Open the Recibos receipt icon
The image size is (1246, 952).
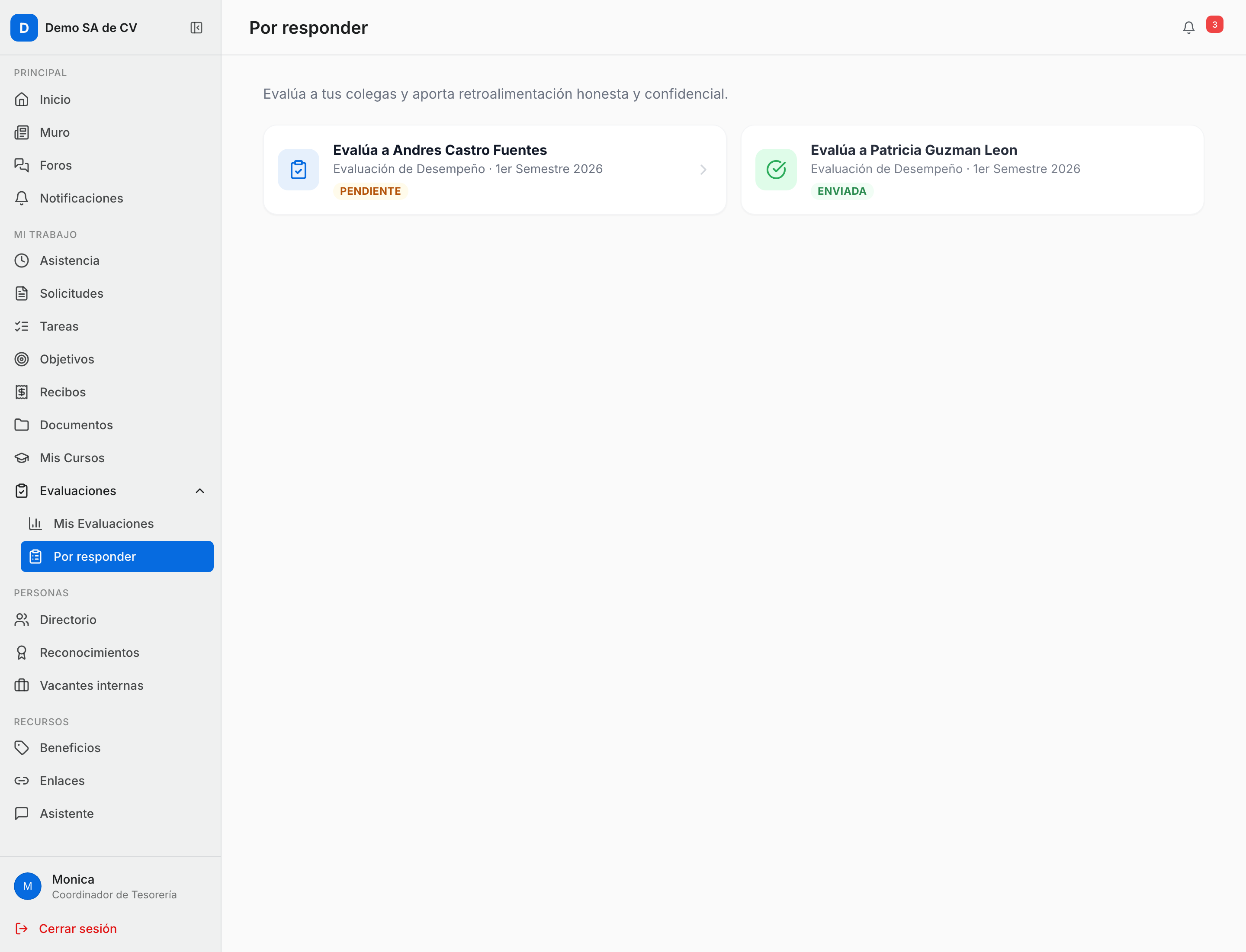click(22, 392)
